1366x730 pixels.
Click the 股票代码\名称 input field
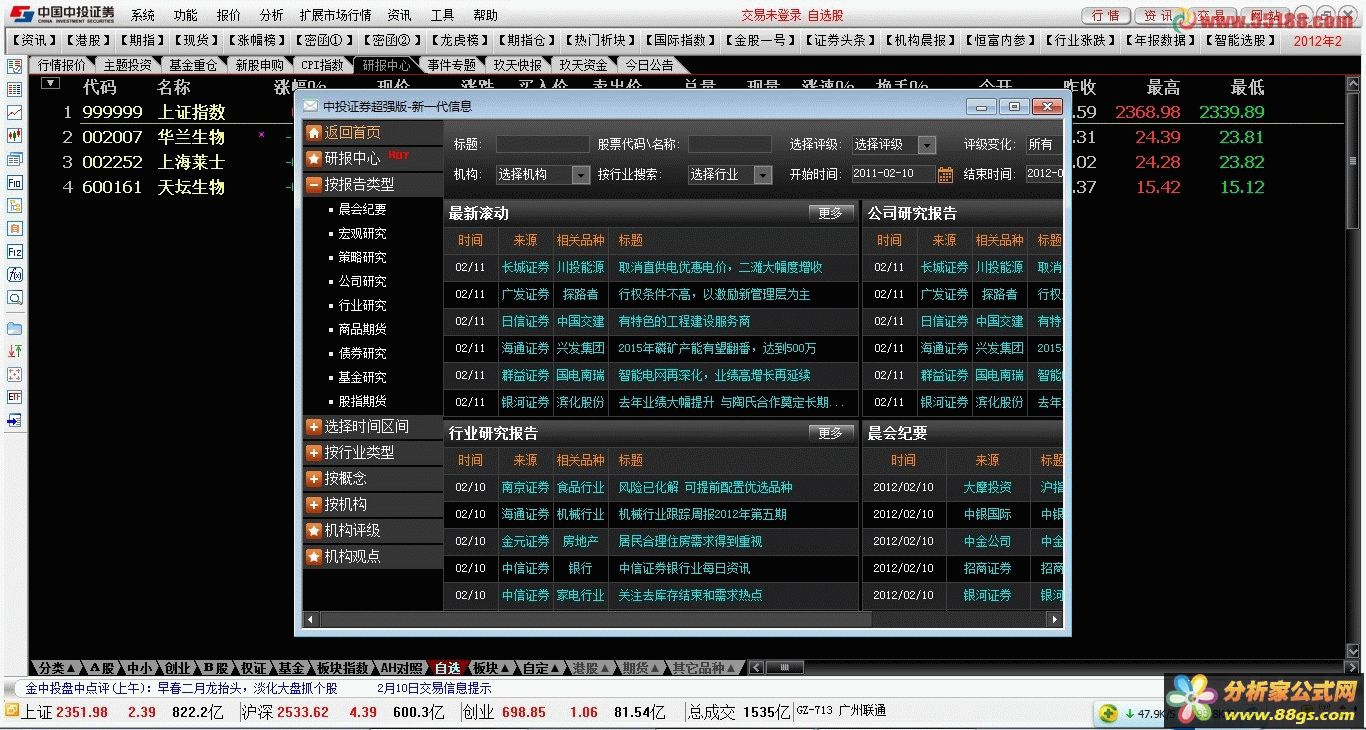729,144
